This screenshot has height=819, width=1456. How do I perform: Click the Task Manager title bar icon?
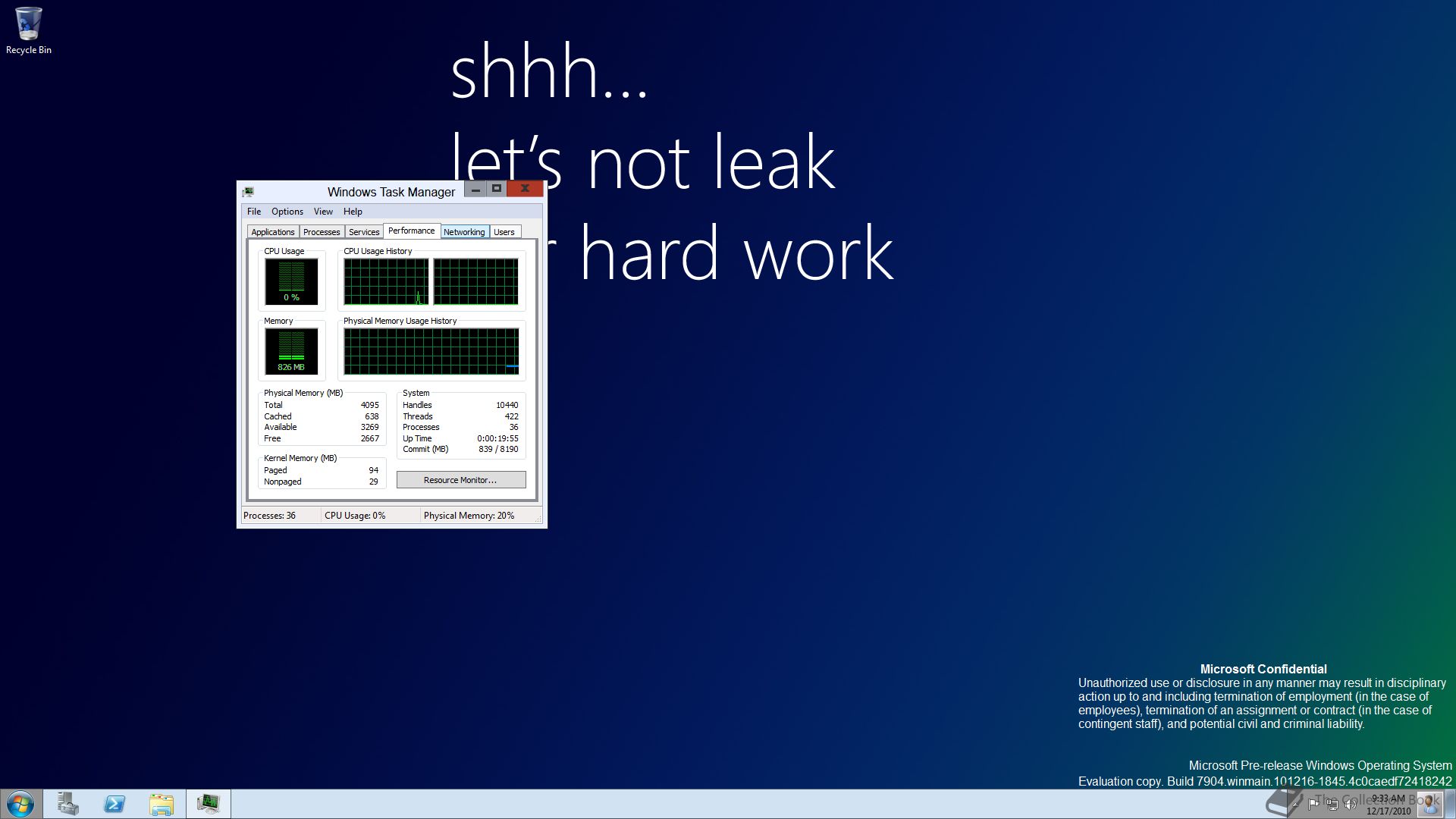coord(248,192)
